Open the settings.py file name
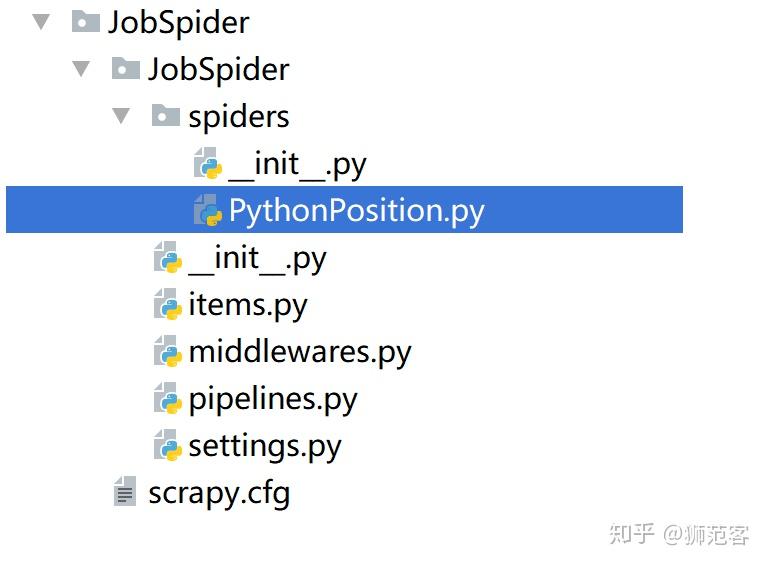769x566 pixels. (x=264, y=445)
